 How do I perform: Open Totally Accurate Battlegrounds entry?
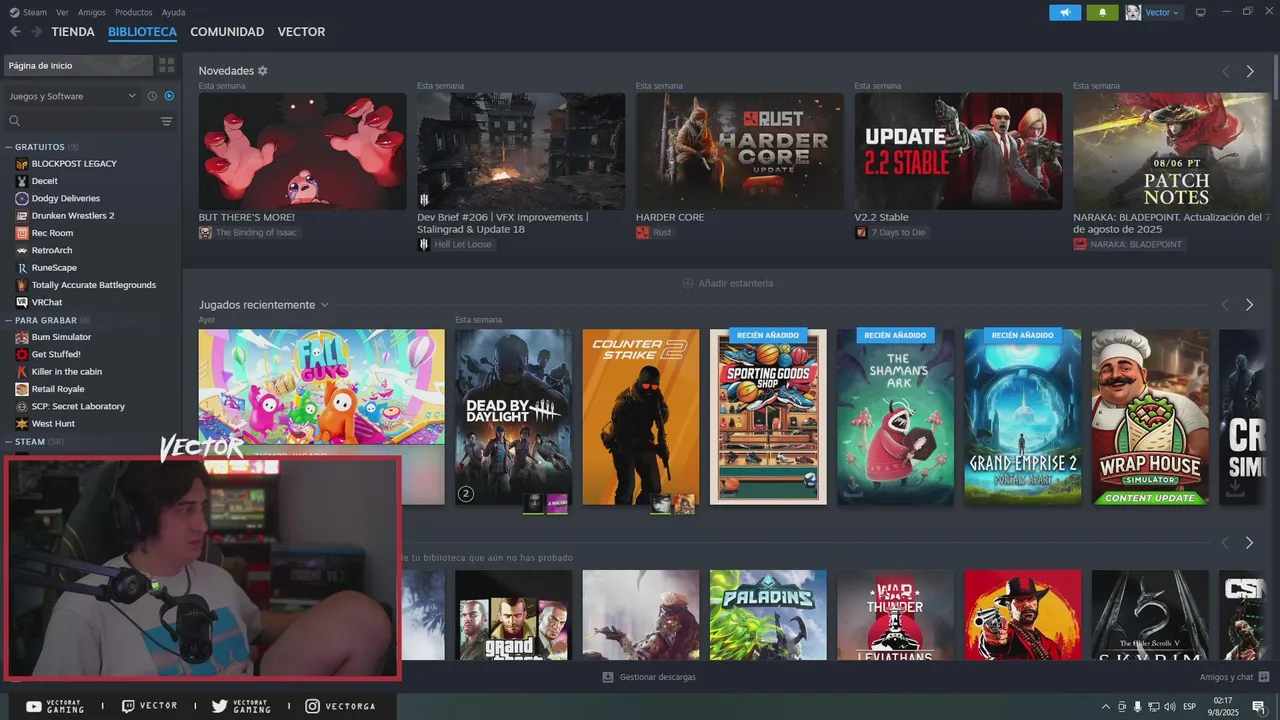(x=94, y=285)
